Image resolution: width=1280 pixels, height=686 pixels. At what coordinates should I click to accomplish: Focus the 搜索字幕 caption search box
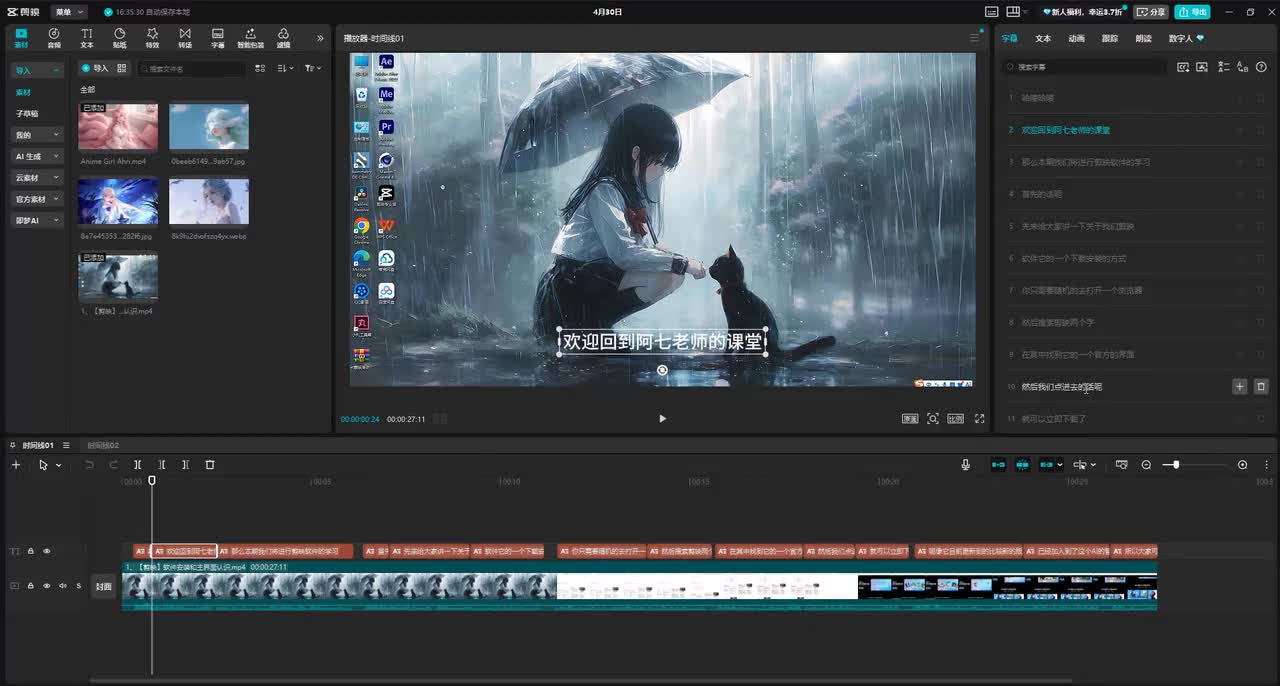click(x=1086, y=67)
